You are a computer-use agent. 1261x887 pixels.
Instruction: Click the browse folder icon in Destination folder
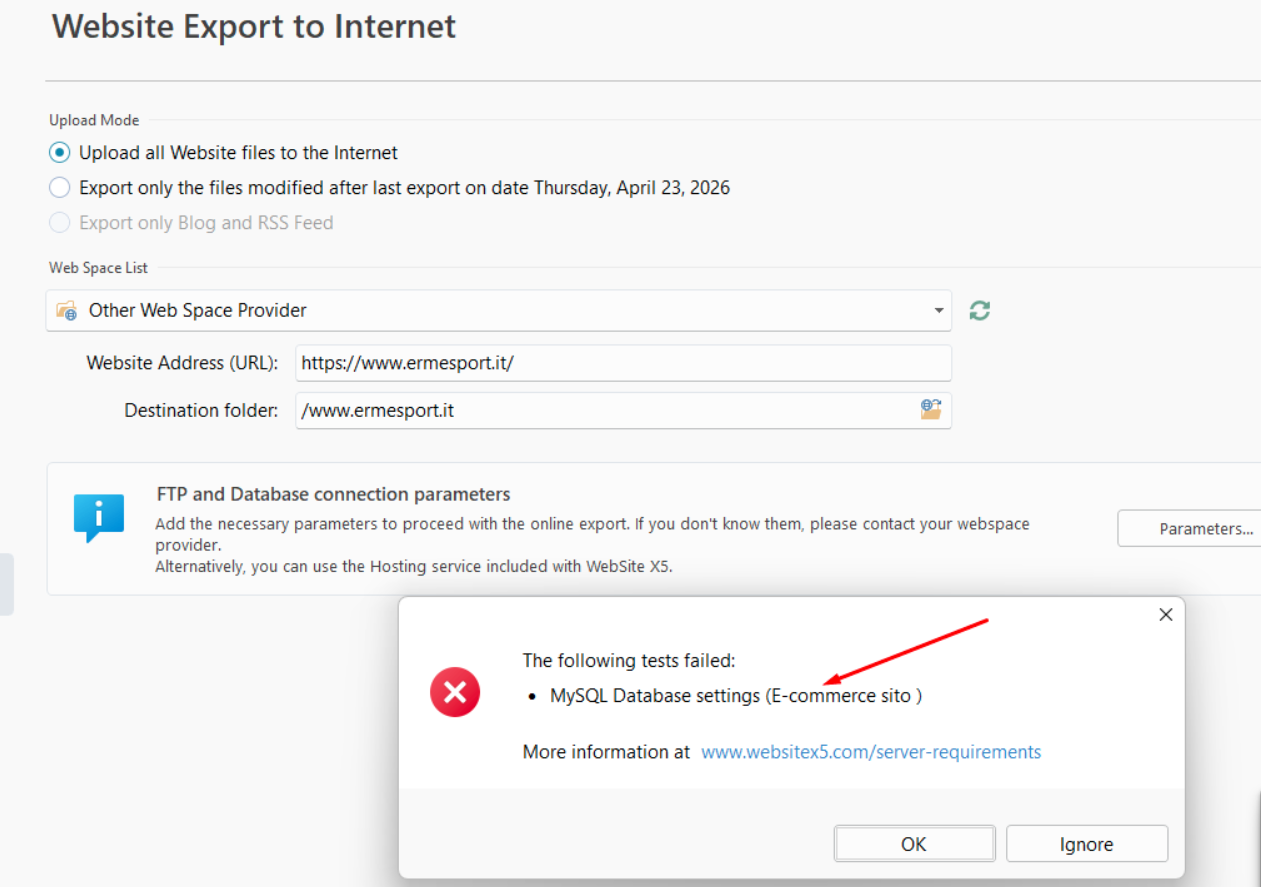click(x=931, y=410)
